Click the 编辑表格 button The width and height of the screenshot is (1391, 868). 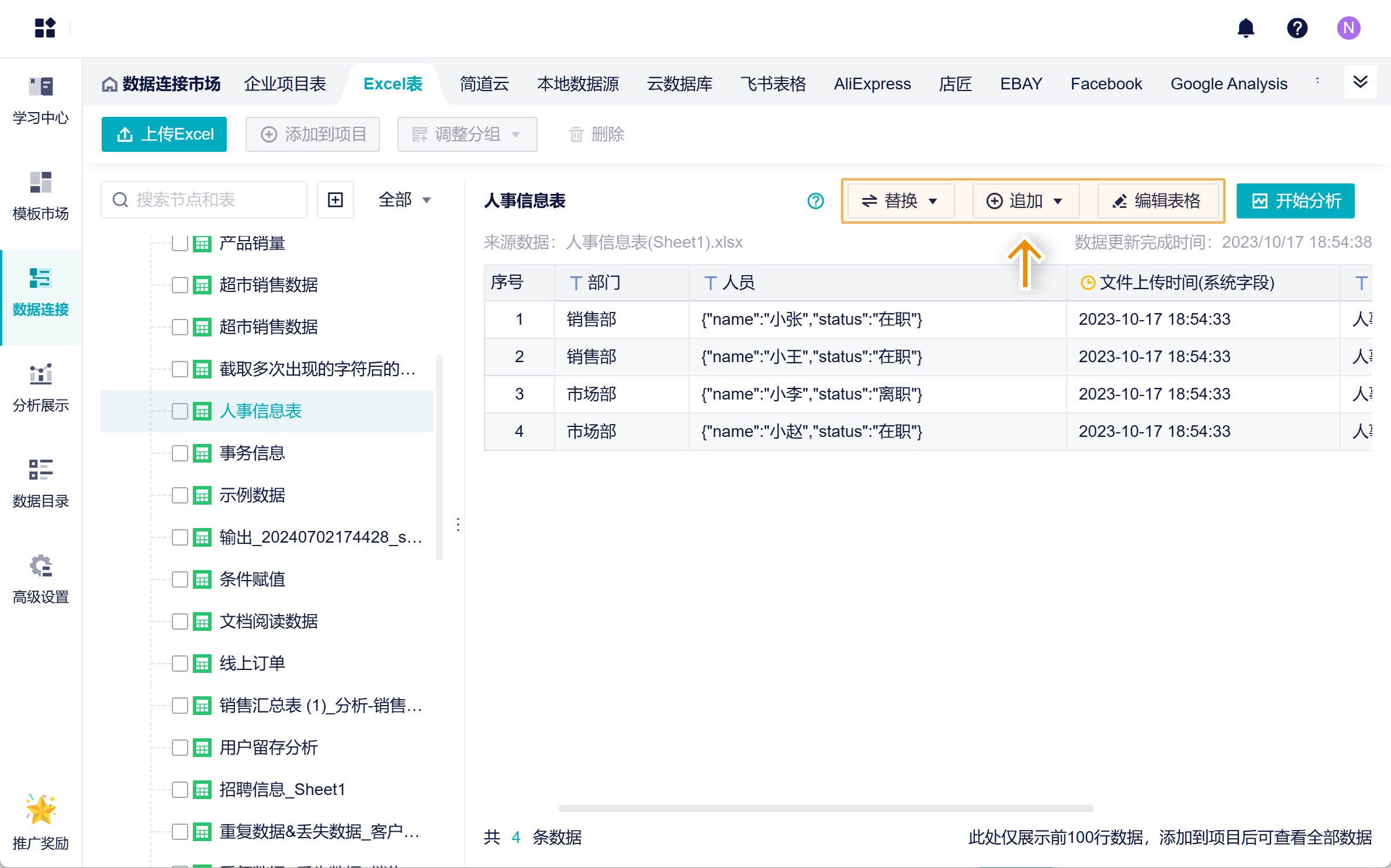(x=1158, y=201)
